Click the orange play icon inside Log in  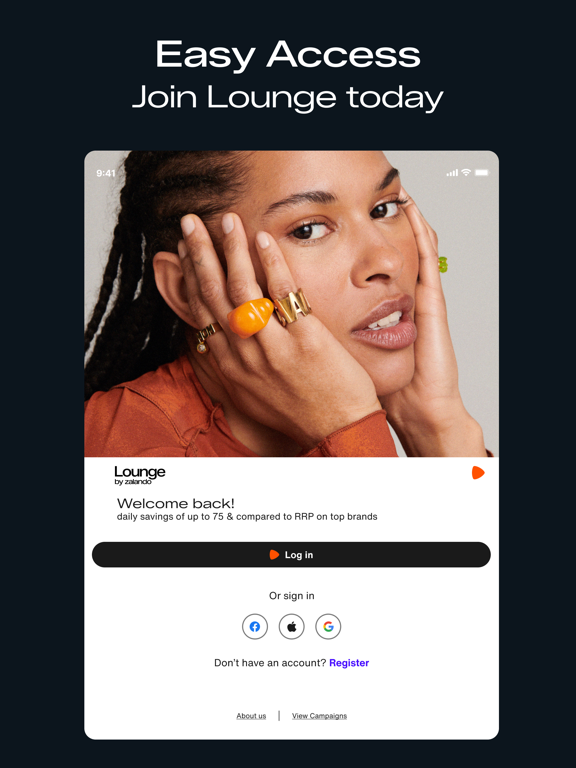274,554
